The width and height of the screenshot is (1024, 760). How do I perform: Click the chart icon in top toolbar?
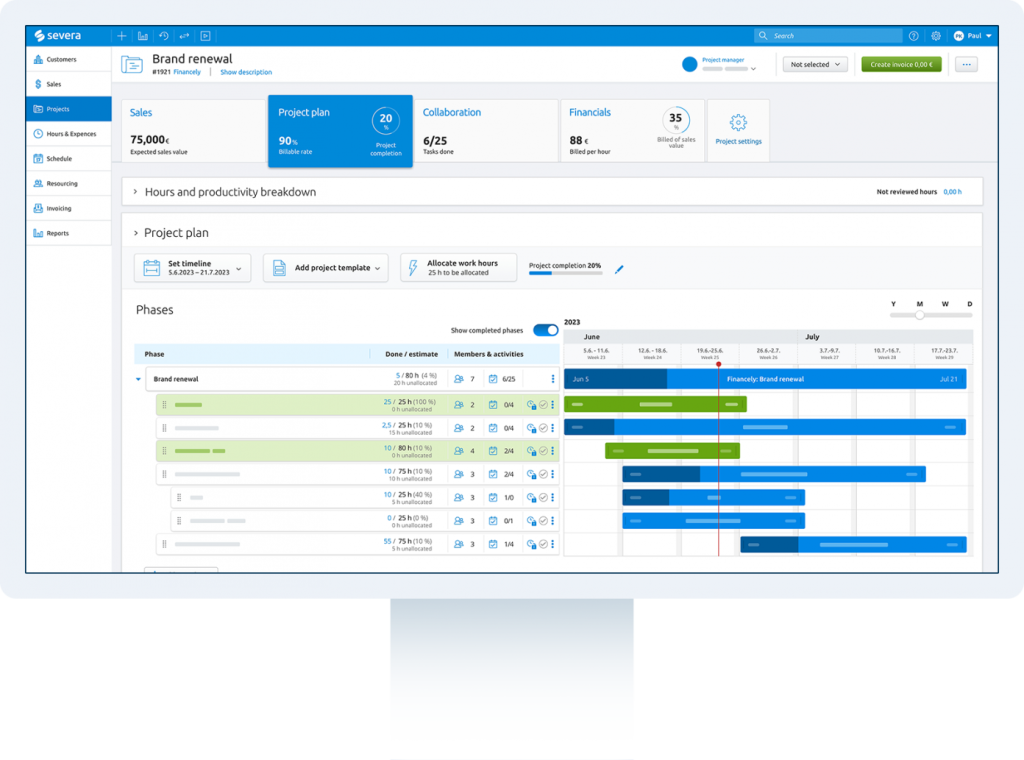143,36
